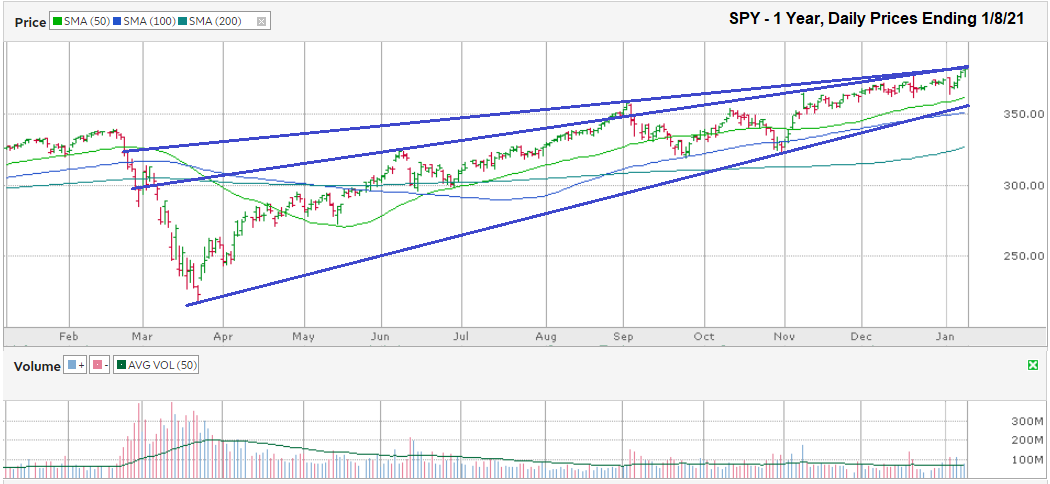Click the Jul date axis label
The width and height of the screenshot is (1050, 484).
(x=461, y=338)
